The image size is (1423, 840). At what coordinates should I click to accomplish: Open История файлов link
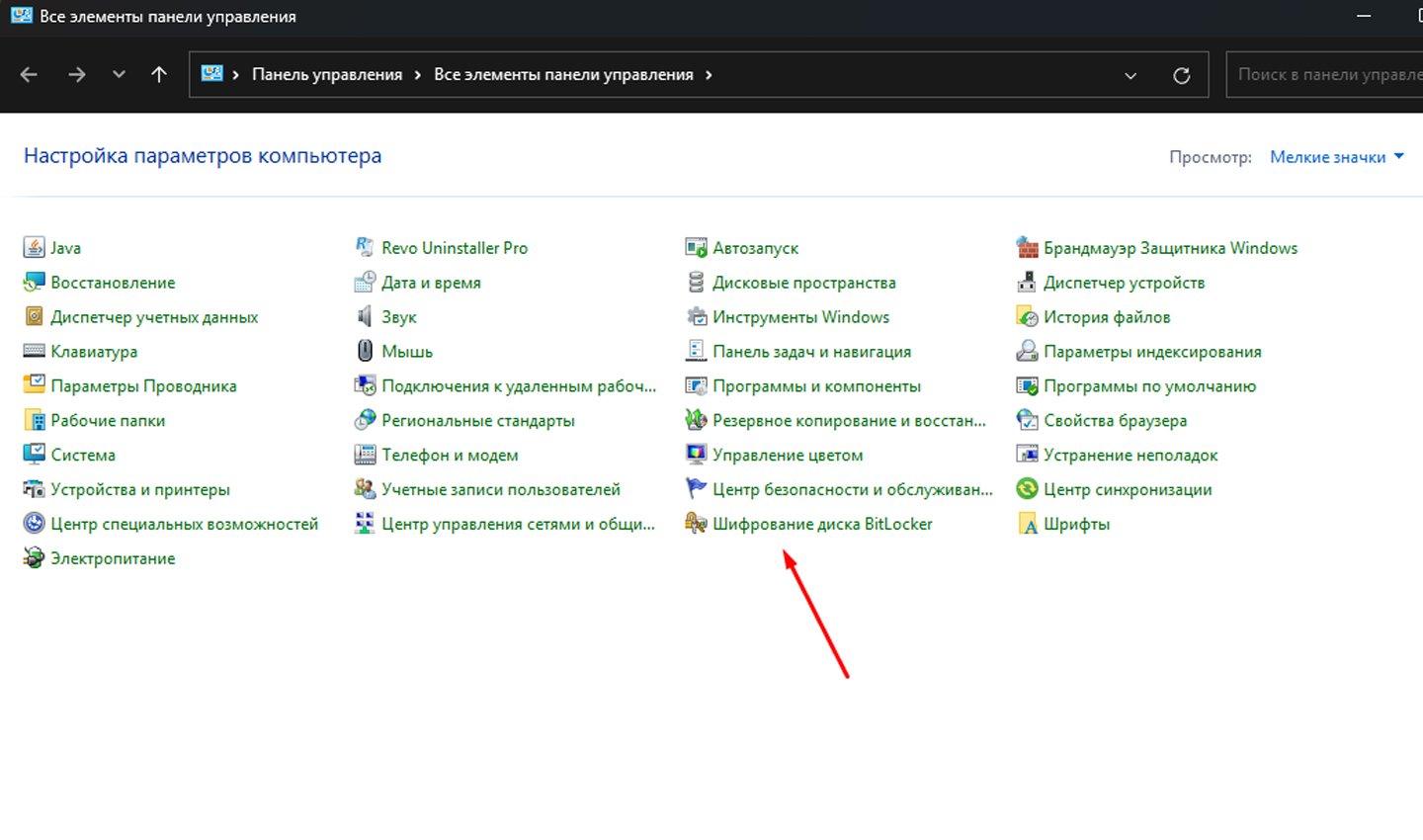pyautogui.click(x=1107, y=316)
